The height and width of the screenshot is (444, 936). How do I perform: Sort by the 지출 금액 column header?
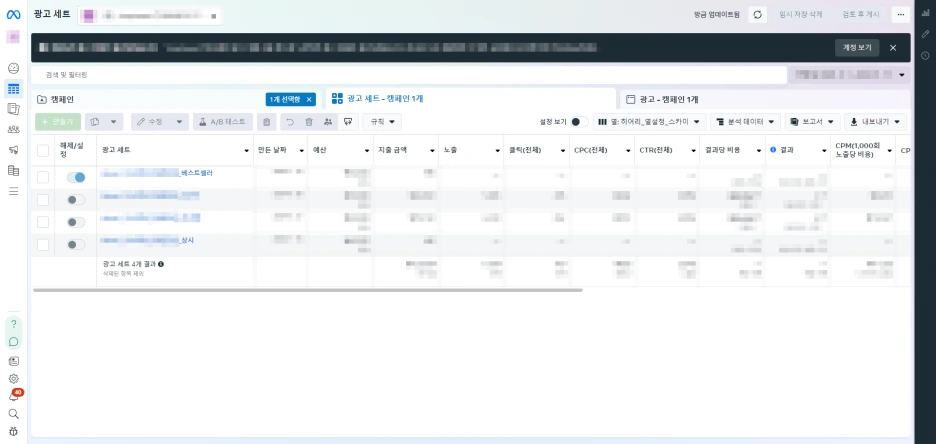click(x=393, y=150)
